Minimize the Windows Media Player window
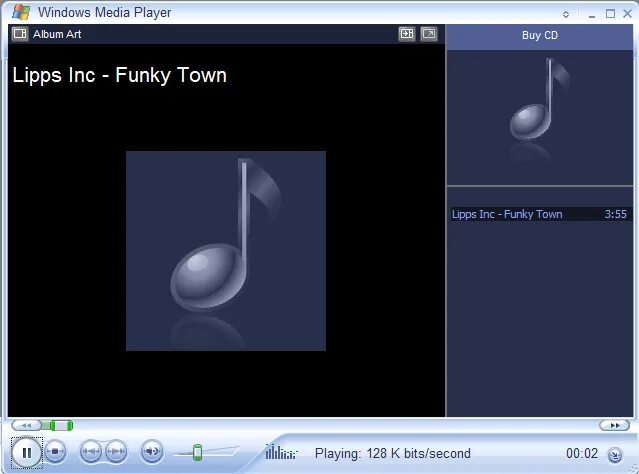Image resolution: width=639 pixels, height=474 pixels. tap(592, 15)
